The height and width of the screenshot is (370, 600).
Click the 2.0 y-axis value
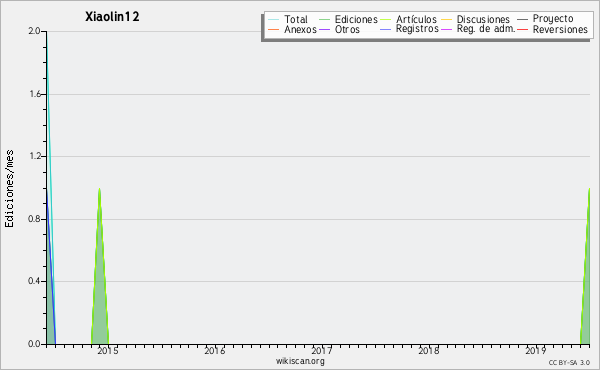click(34, 31)
